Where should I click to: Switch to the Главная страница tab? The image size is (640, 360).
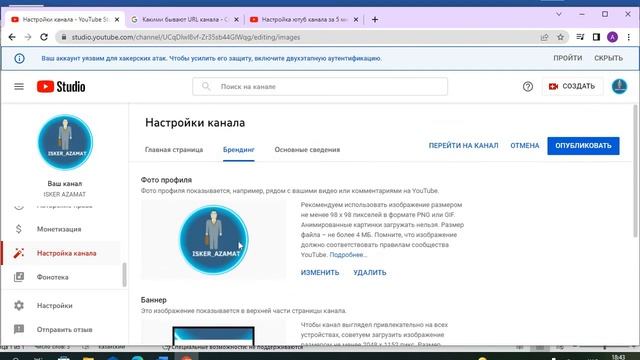174,149
